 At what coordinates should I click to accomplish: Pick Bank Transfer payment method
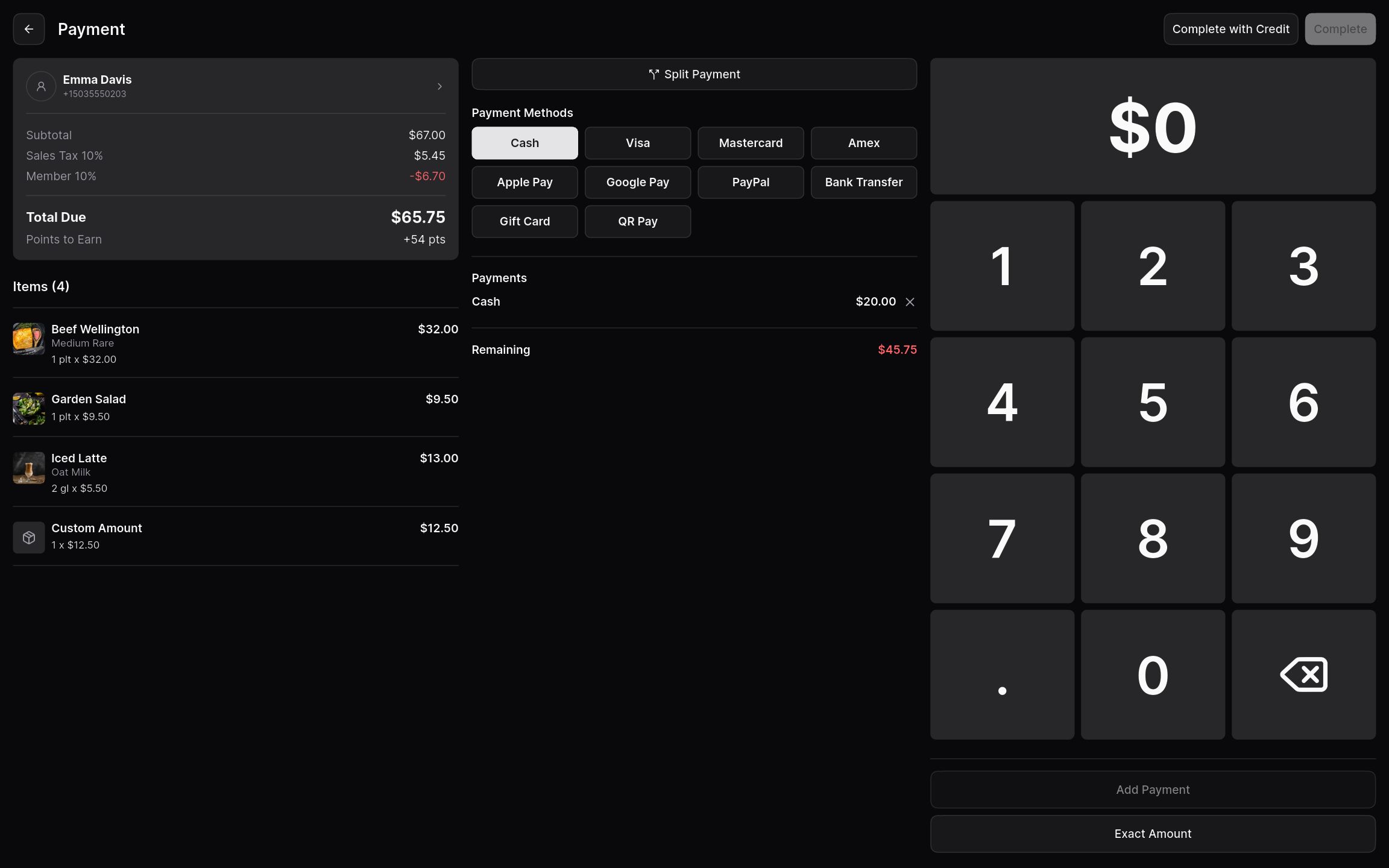[864, 182]
